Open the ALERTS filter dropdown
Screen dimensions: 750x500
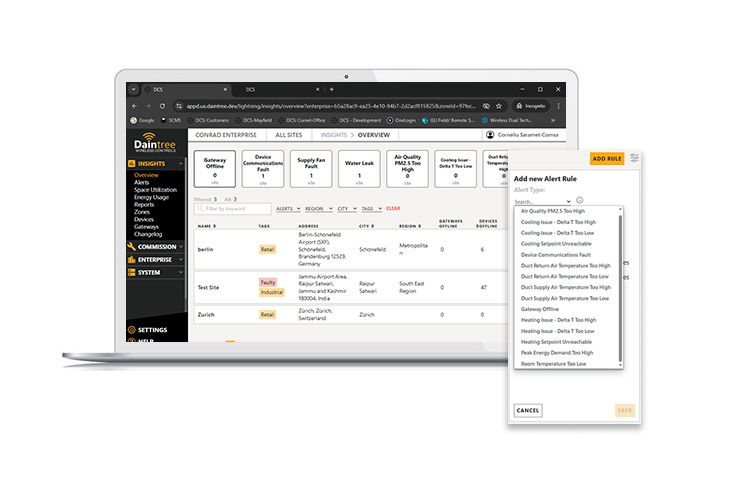(288, 209)
